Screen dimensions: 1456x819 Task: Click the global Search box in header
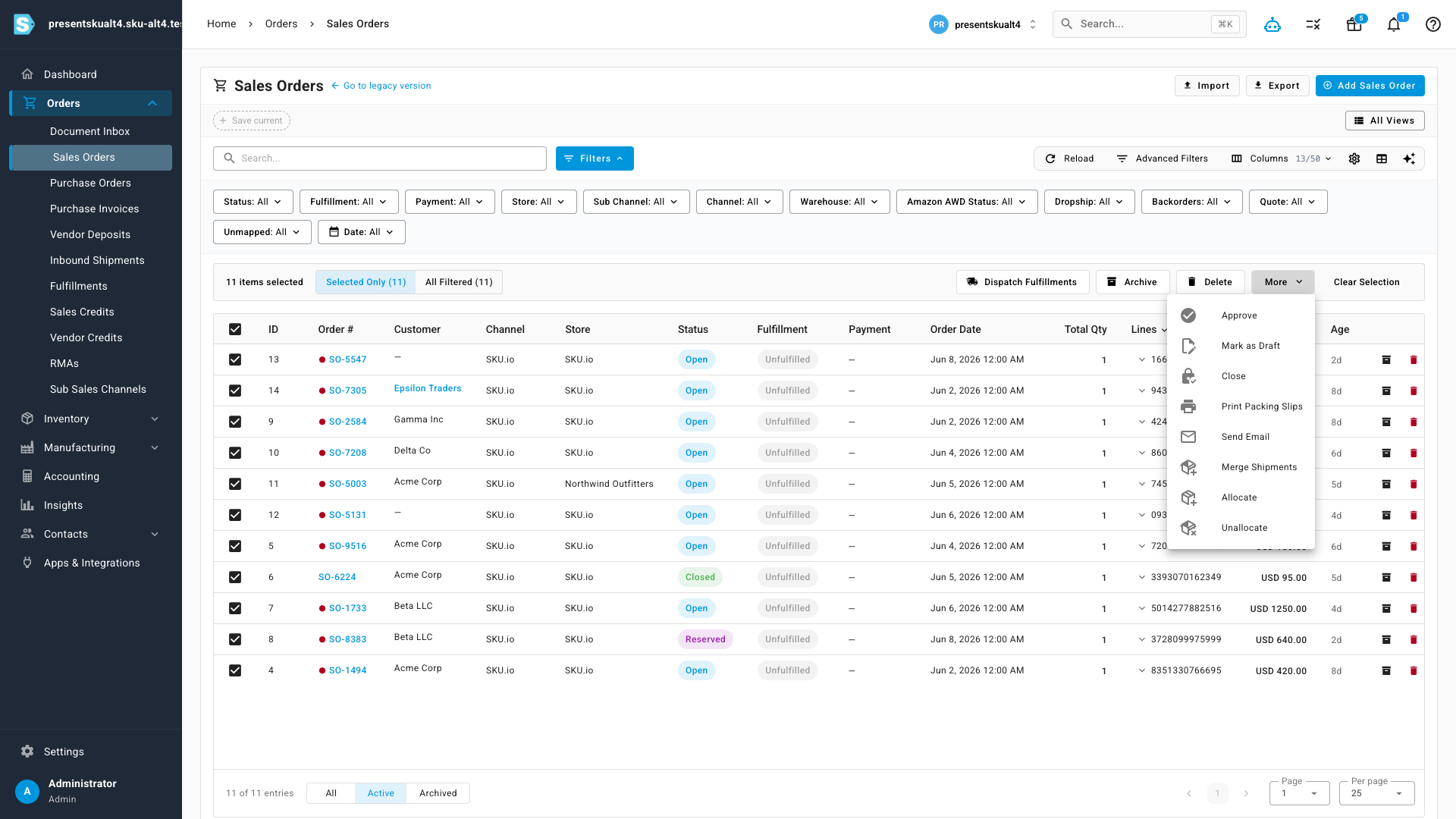[x=1150, y=24]
